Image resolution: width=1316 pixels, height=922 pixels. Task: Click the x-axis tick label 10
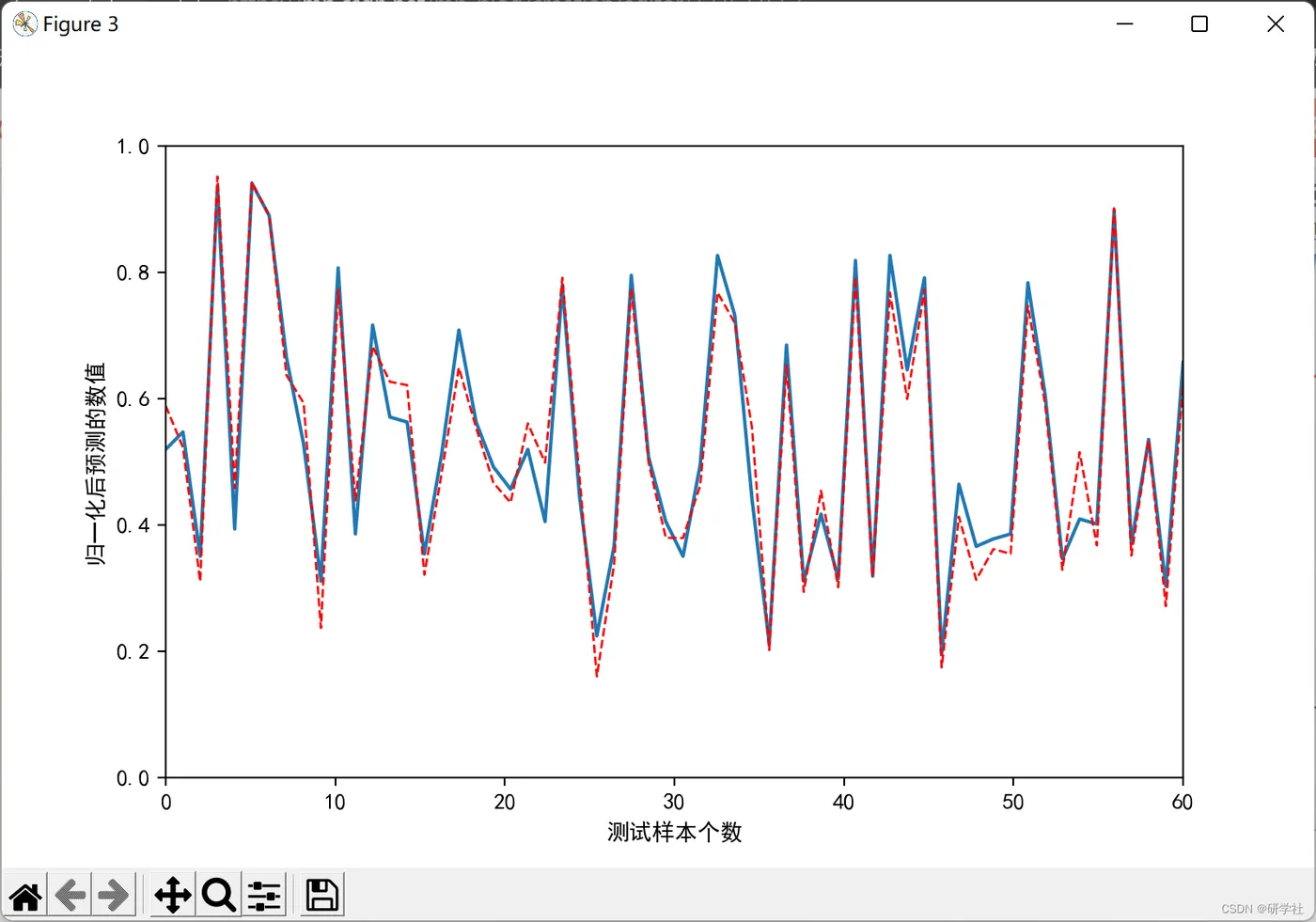click(x=335, y=802)
